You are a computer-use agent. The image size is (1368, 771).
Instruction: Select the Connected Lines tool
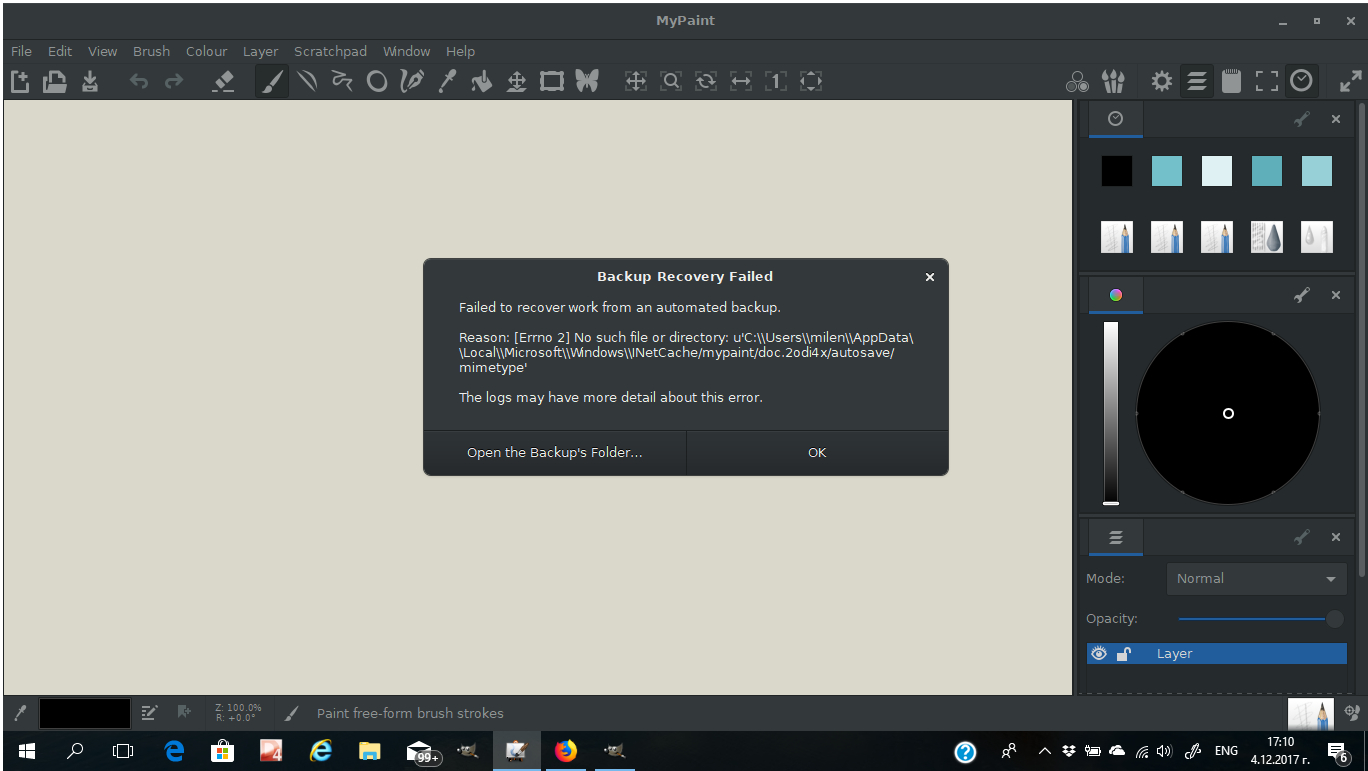click(x=342, y=81)
